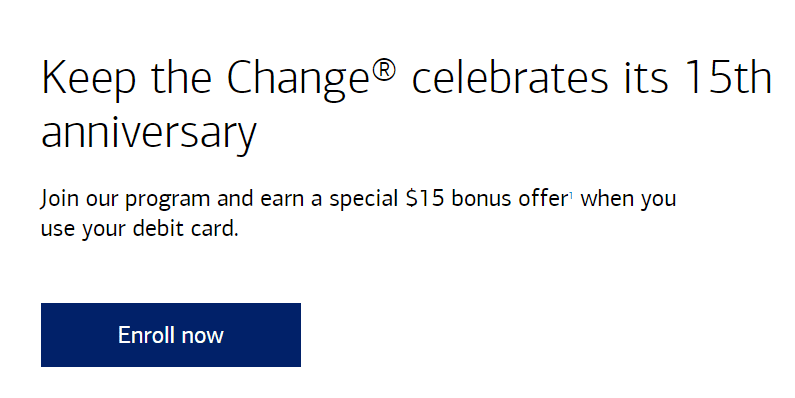The height and width of the screenshot is (398, 795).
Task: Click the word anniversary in the heading
Action: 149,134
